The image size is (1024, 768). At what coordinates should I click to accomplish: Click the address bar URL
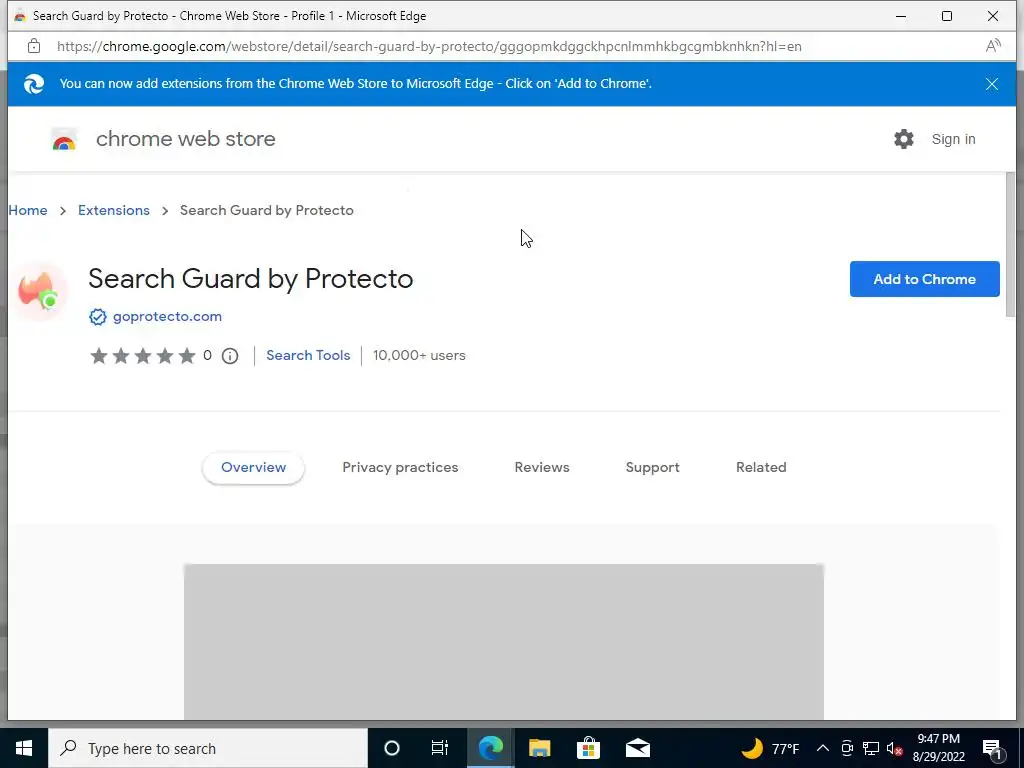[429, 46]
